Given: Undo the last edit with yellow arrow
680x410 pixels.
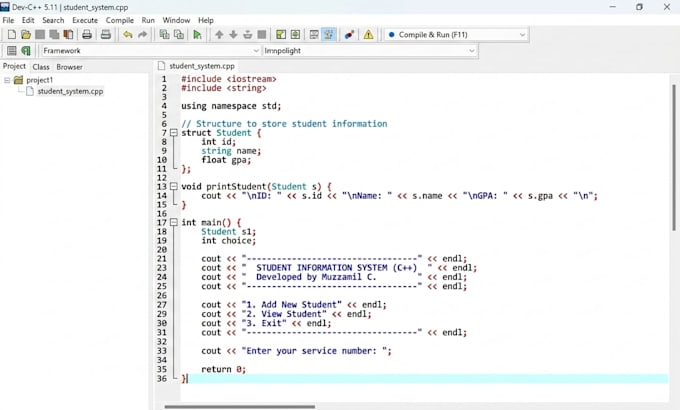Looking at the screenshot, I should (128, 35).
